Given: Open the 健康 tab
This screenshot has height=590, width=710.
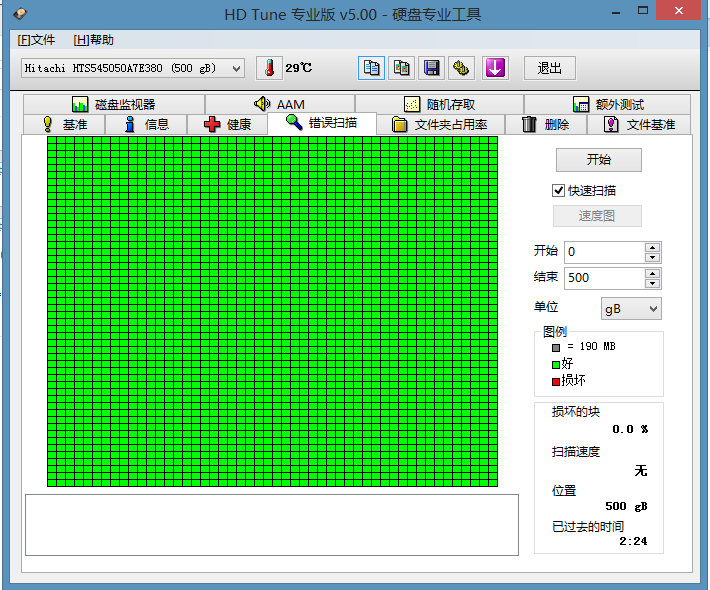Looking at the screenshot, I should click(227, 125).
